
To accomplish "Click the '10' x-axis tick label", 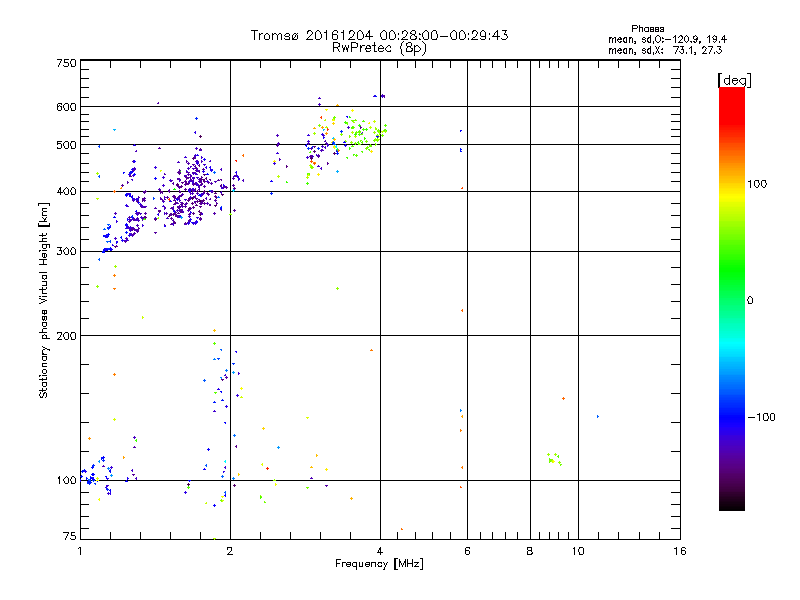I will pos(578,551).
